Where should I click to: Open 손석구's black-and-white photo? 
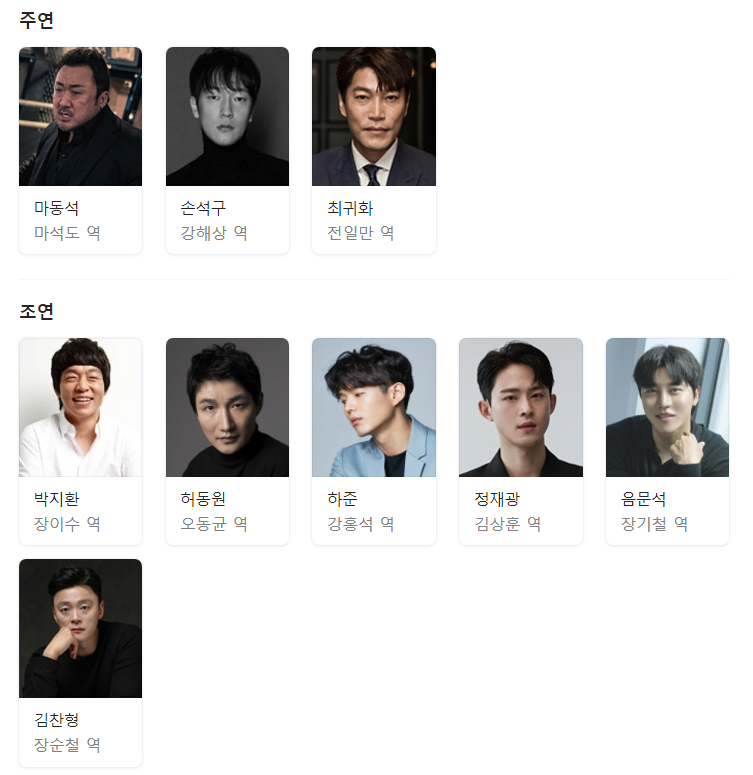click(x=227, y=117)
